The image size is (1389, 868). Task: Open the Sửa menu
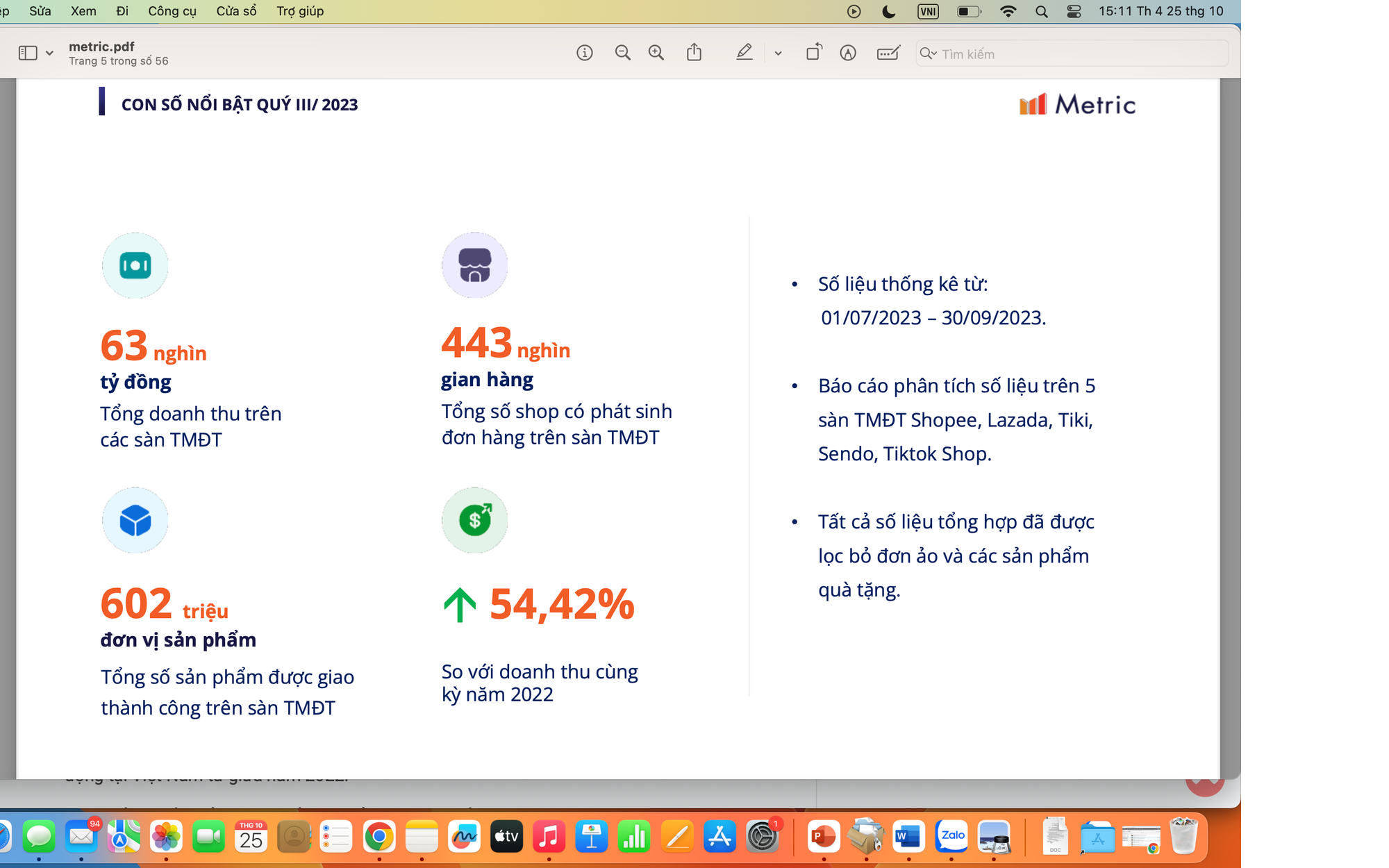(40, 11)
